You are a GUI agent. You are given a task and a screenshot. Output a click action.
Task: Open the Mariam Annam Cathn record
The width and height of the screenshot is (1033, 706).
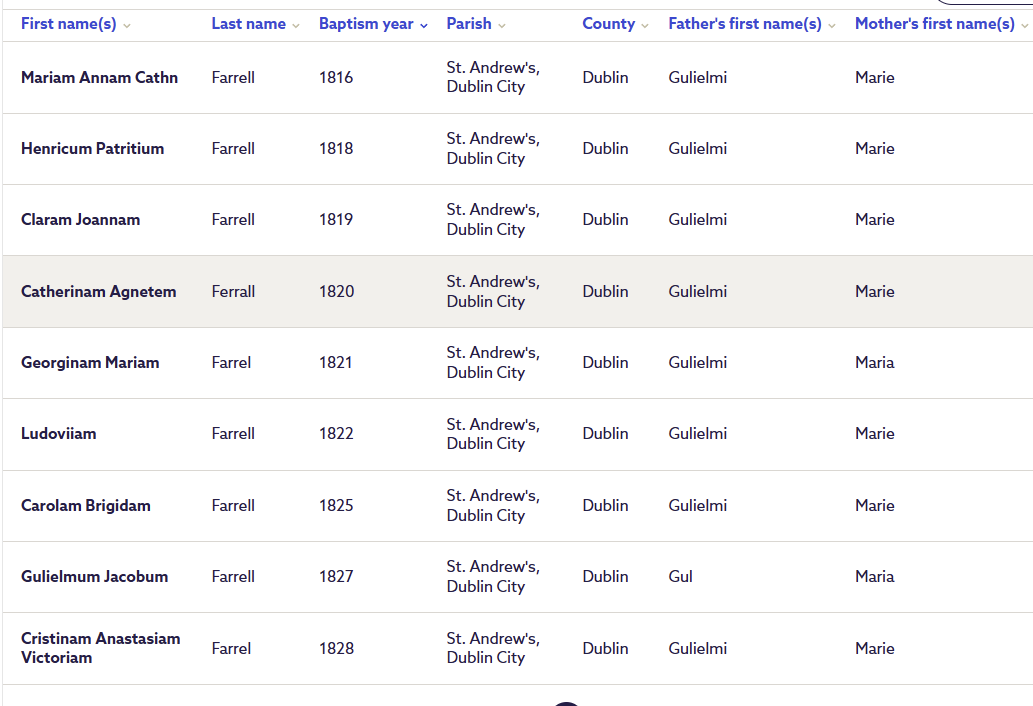[x=99, y=77]
